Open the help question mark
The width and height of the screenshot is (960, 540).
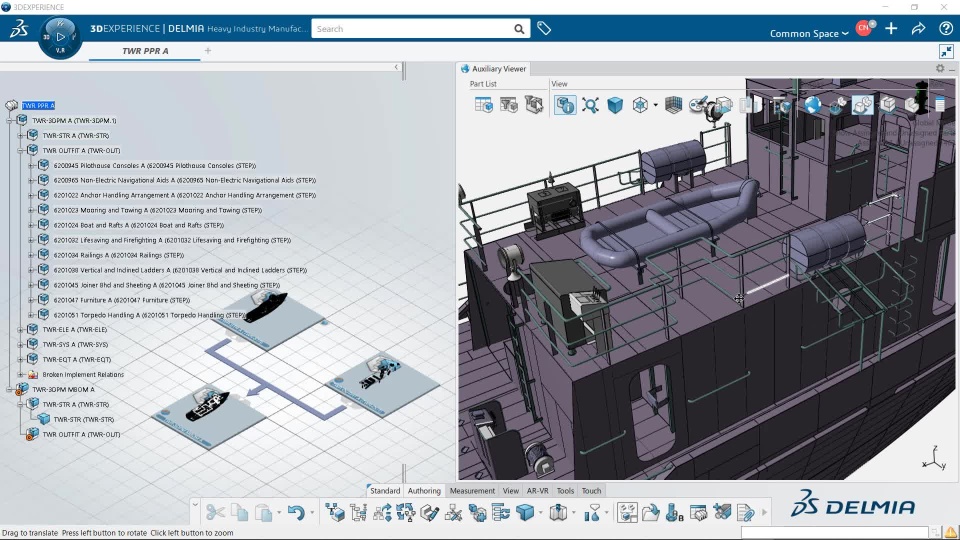point(945,28)
